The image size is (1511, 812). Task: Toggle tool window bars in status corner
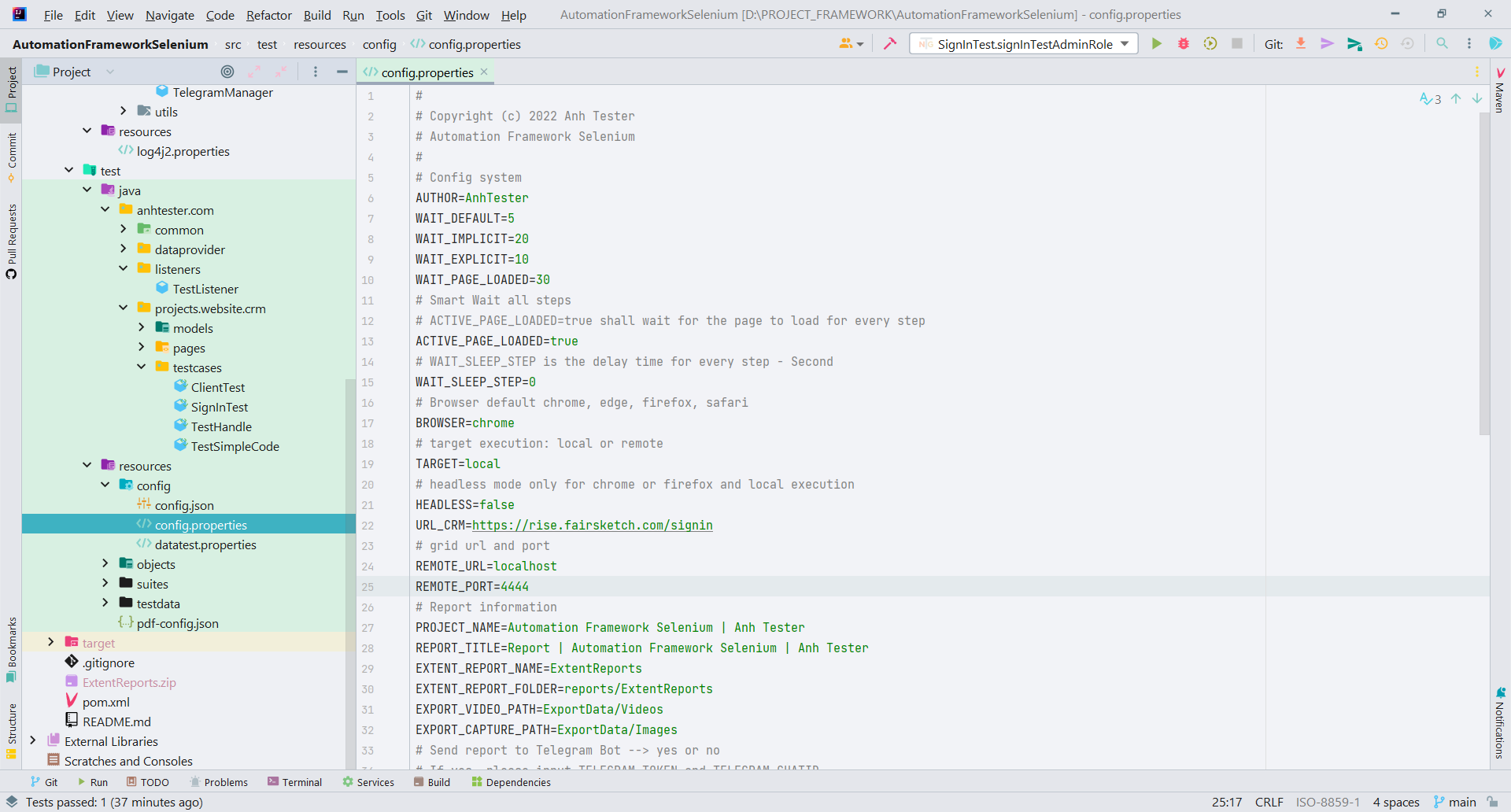click(x=11, y=802)
